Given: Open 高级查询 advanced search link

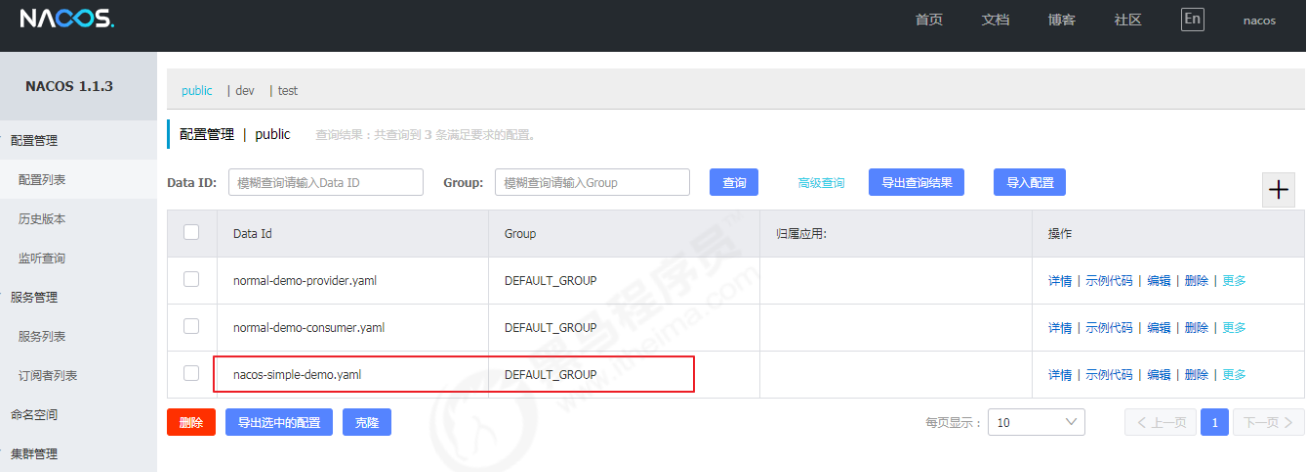Looking at the screenshot, I should click(821, 183).
